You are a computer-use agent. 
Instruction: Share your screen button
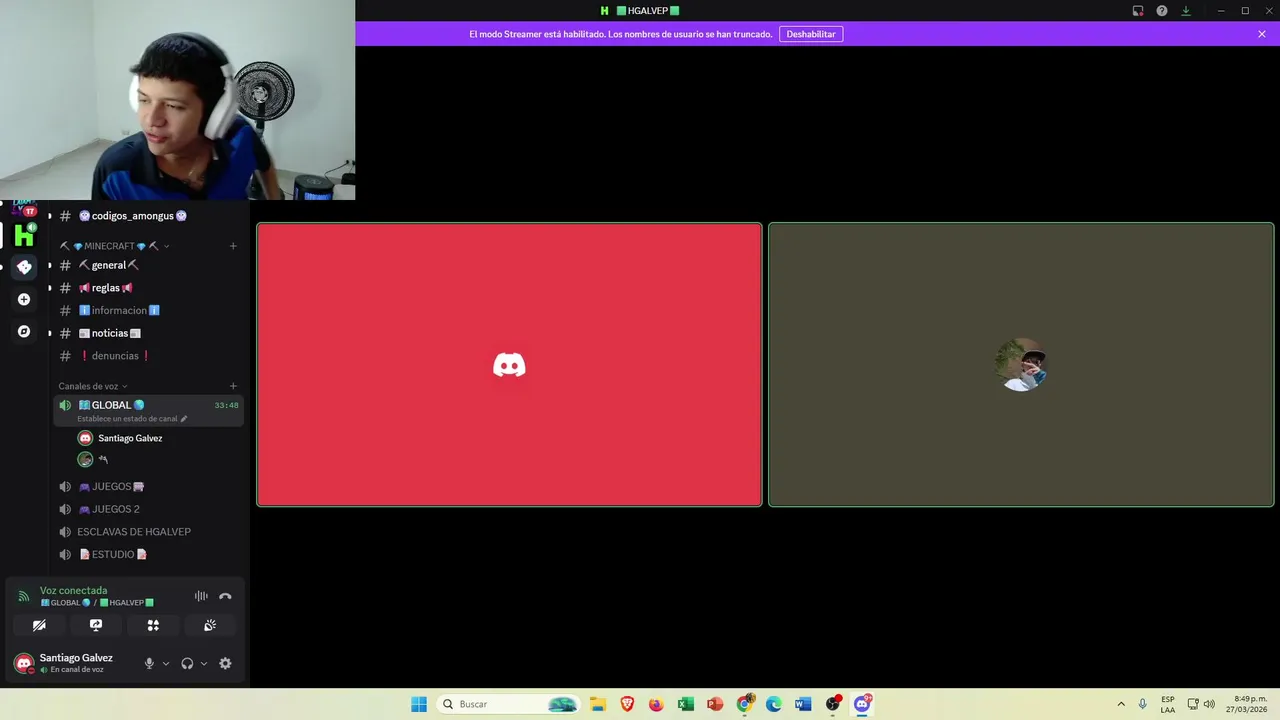point(96,625)
